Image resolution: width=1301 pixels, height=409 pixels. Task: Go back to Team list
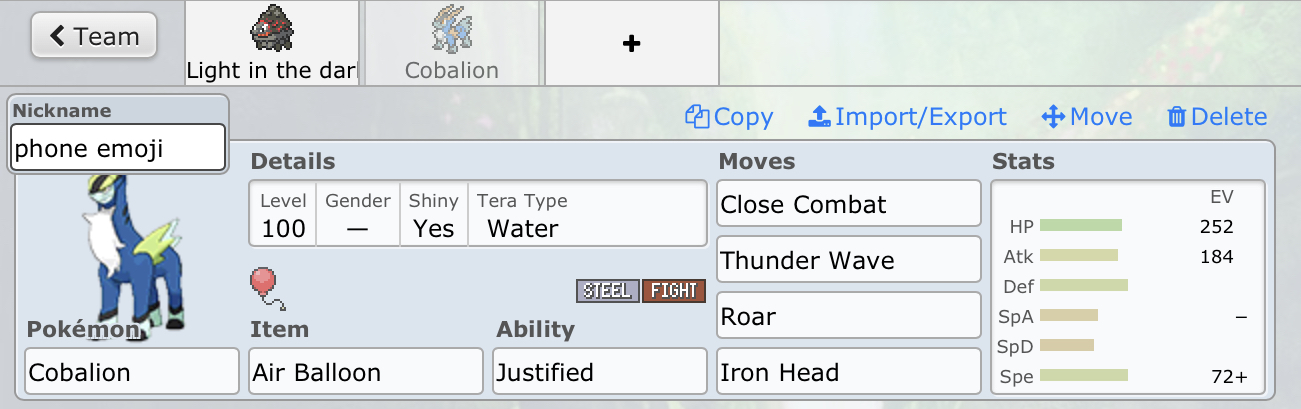94,37
